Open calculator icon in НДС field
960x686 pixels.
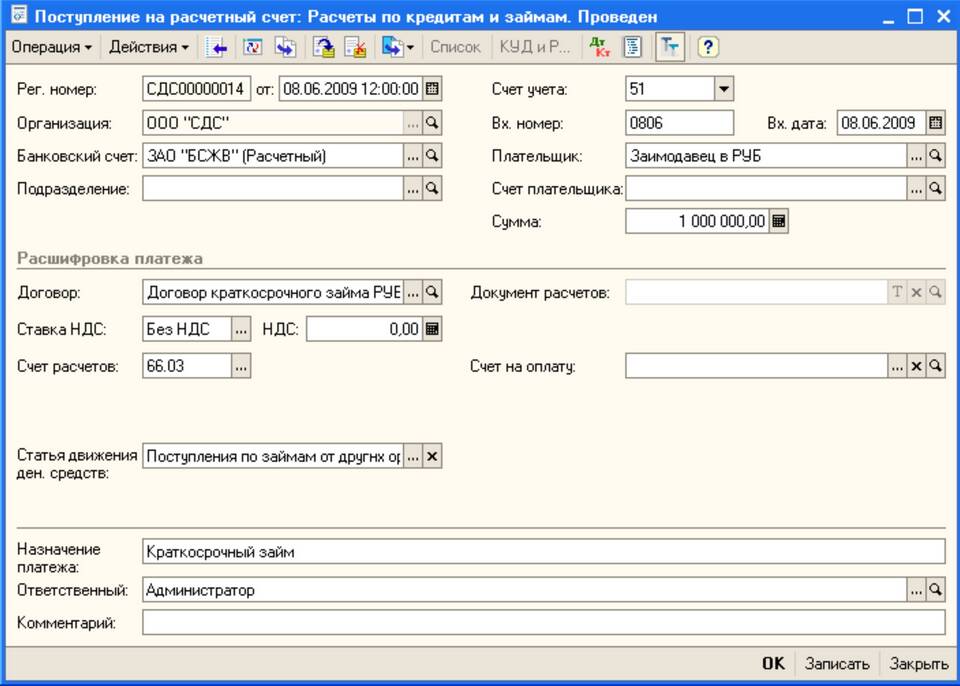[x=432, y=329]
